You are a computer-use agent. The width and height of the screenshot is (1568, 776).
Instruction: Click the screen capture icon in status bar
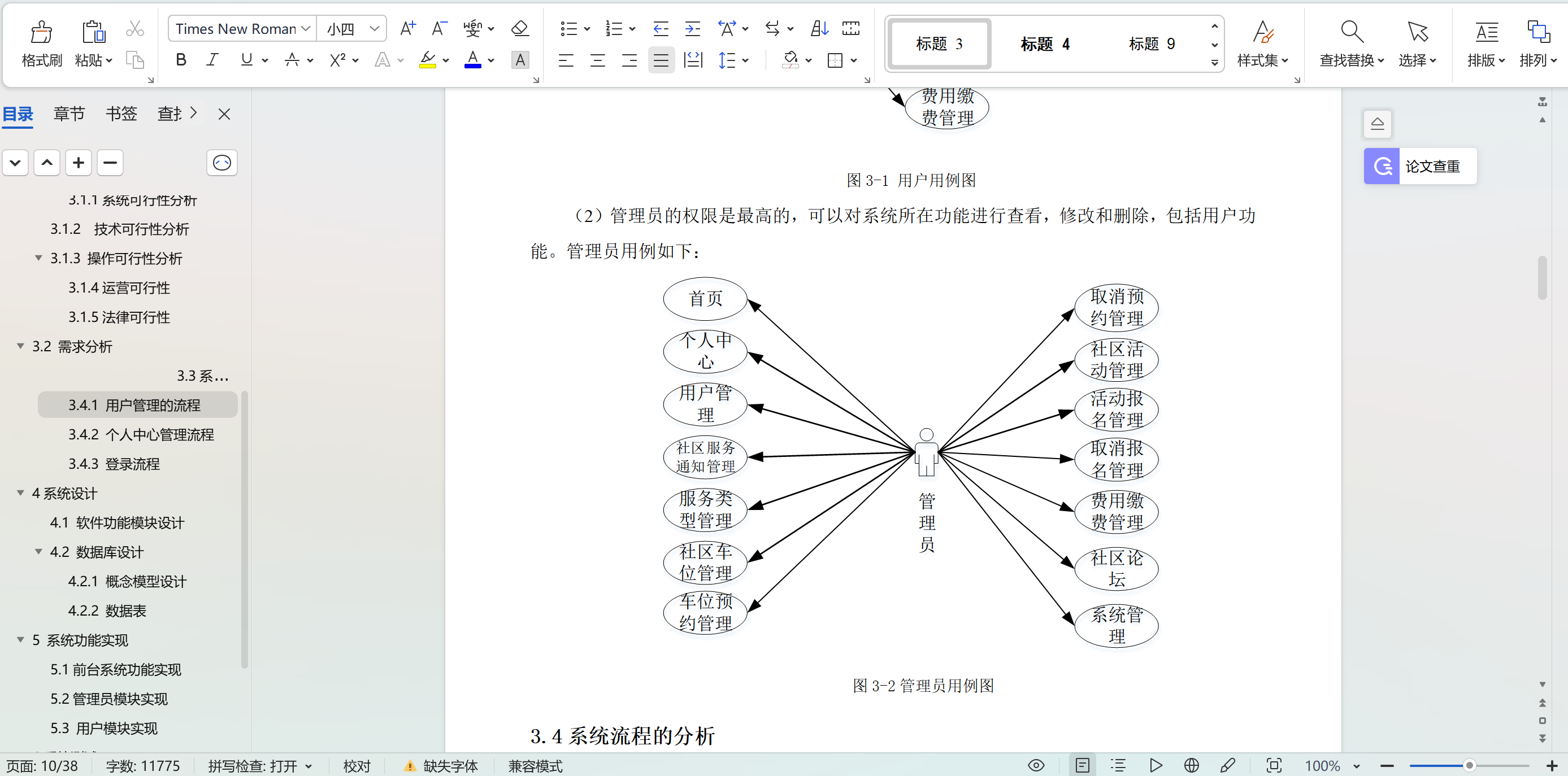pyautogui.click(x=1275, y=766)
